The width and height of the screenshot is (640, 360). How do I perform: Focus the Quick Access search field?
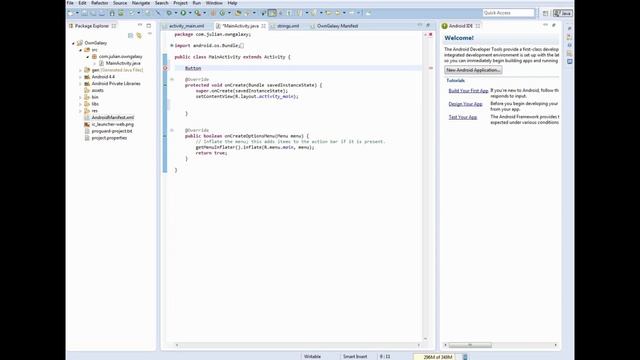pyautogui.click(x=508, y=13)
